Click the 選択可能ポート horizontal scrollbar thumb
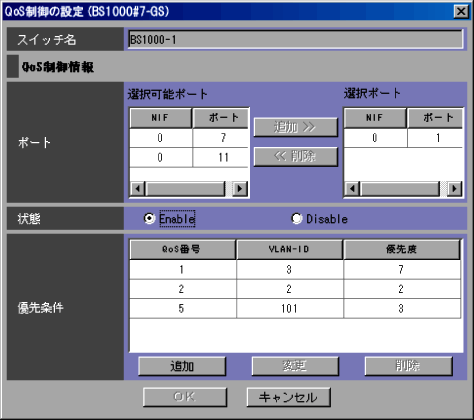This screenshot has width=474, height=420. 185,189
